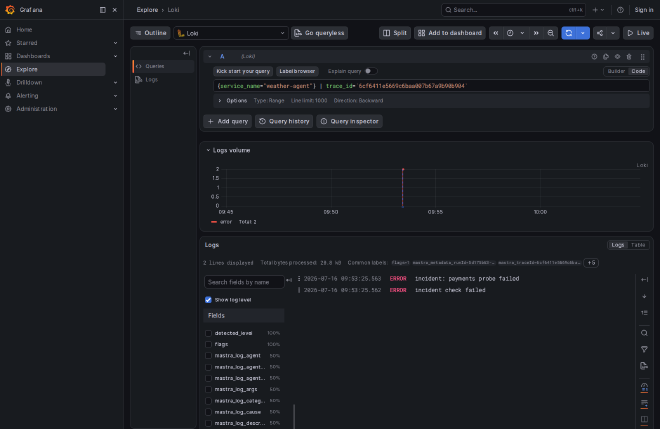
Task: Switch editor to Code mode
Action: coord(638,71)
